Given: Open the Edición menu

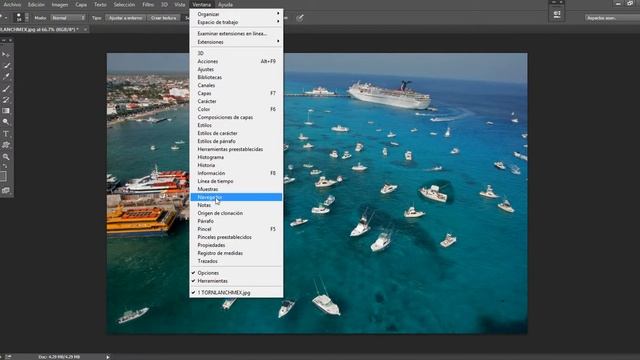Looking at the screenshot, I should pos(36,4).
